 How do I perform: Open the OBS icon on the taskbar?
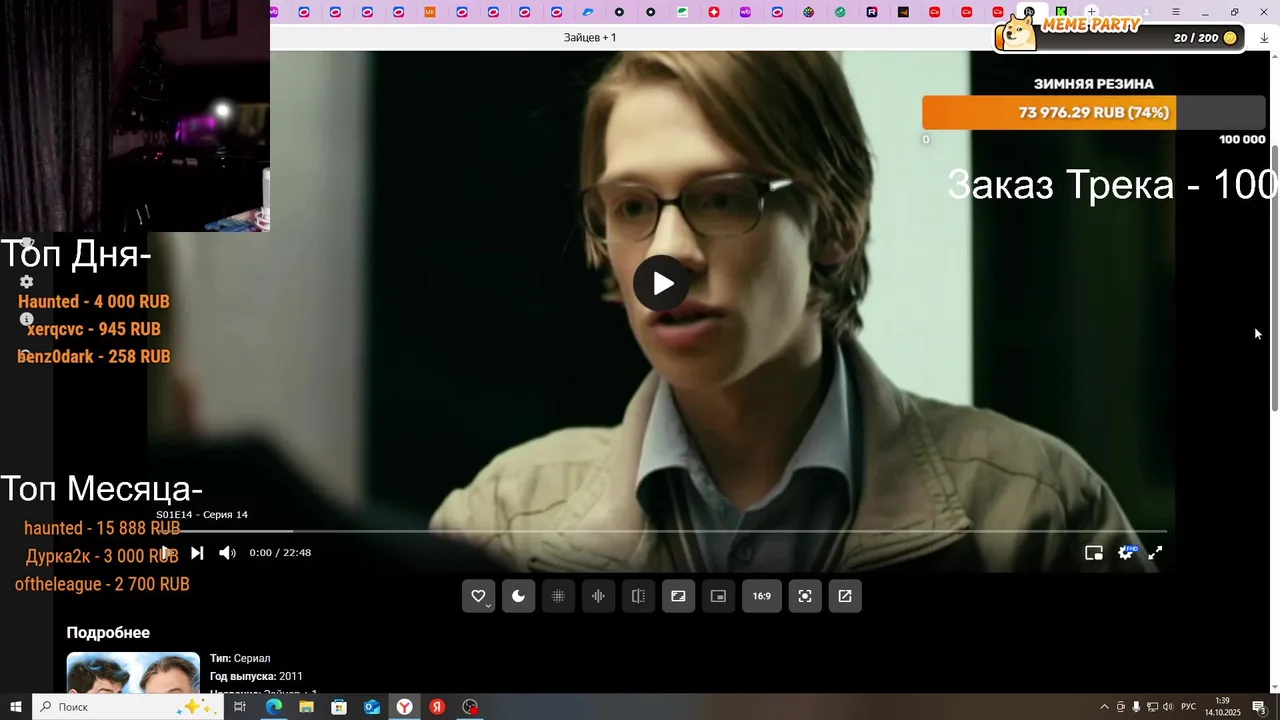(x=470, y=707)
